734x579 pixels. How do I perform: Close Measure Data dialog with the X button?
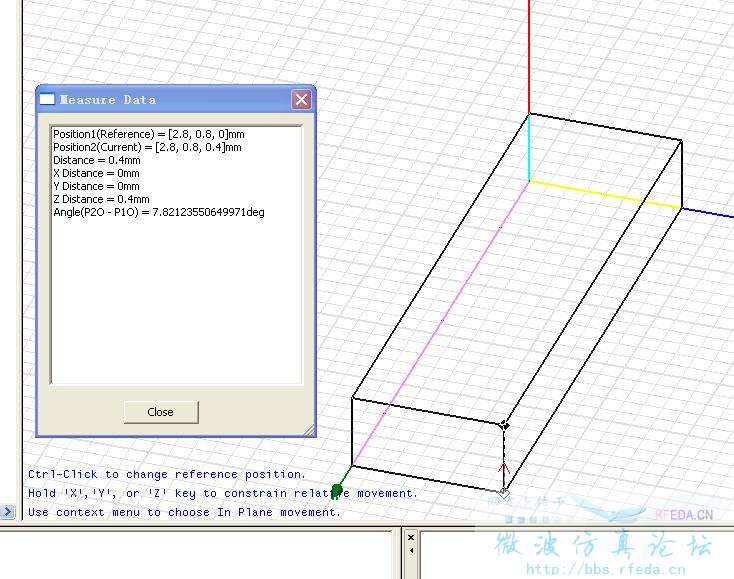[301, 99]
